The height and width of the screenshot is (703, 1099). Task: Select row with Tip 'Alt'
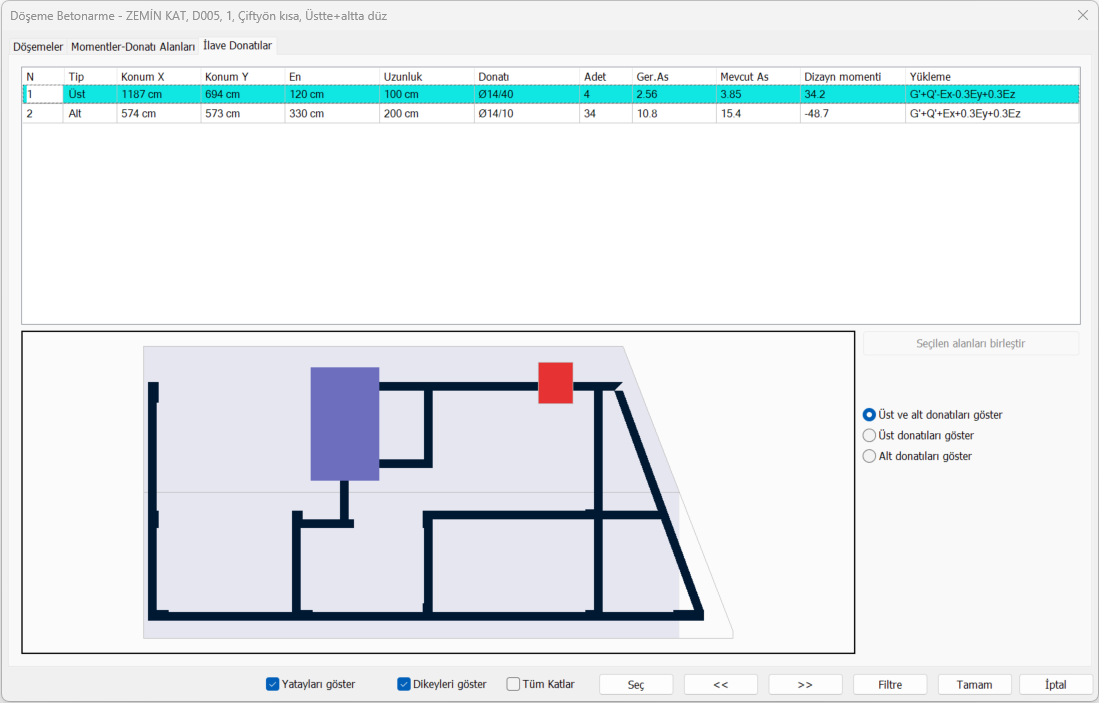click(551, 113)
